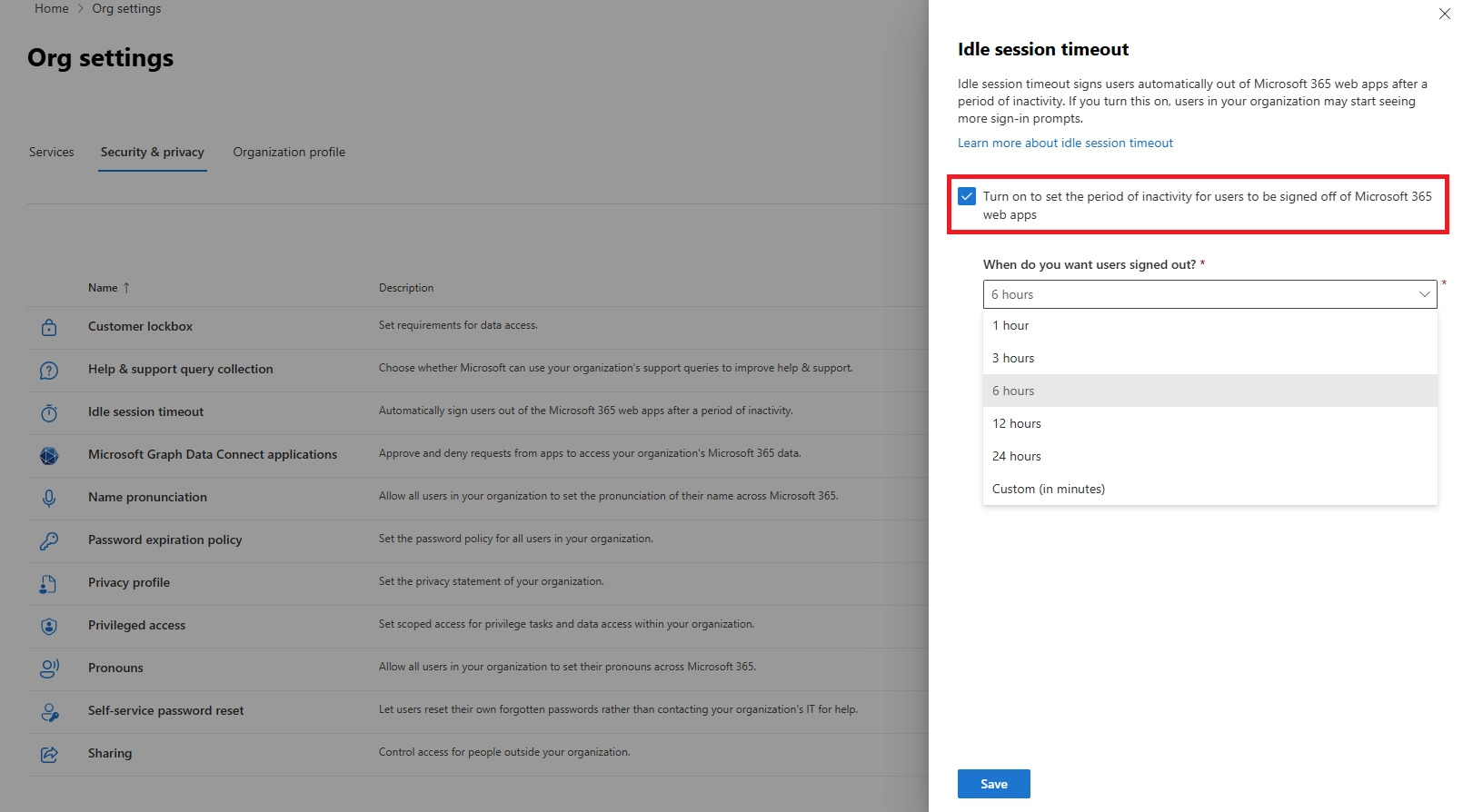This screenshot has height=812, width=1463.
Task: Click the Password expiration policy key icon
Action: pyautogui.click(x=49, y=540)
